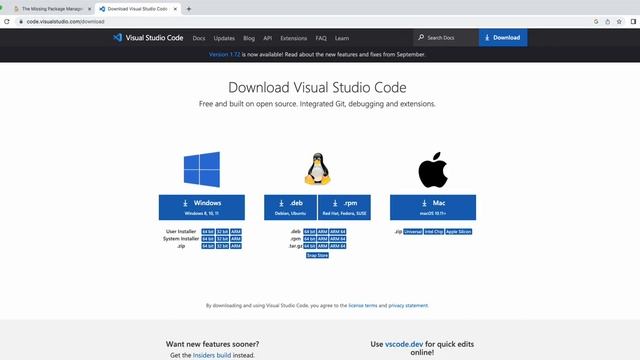Download Linux .deb 64 bit

(309, 231)
